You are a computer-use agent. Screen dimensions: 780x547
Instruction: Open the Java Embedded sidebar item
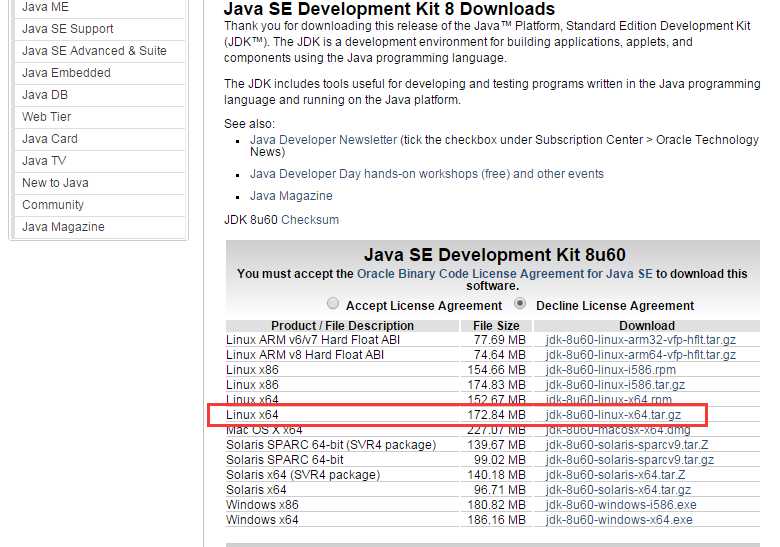(x=66, y=73)
